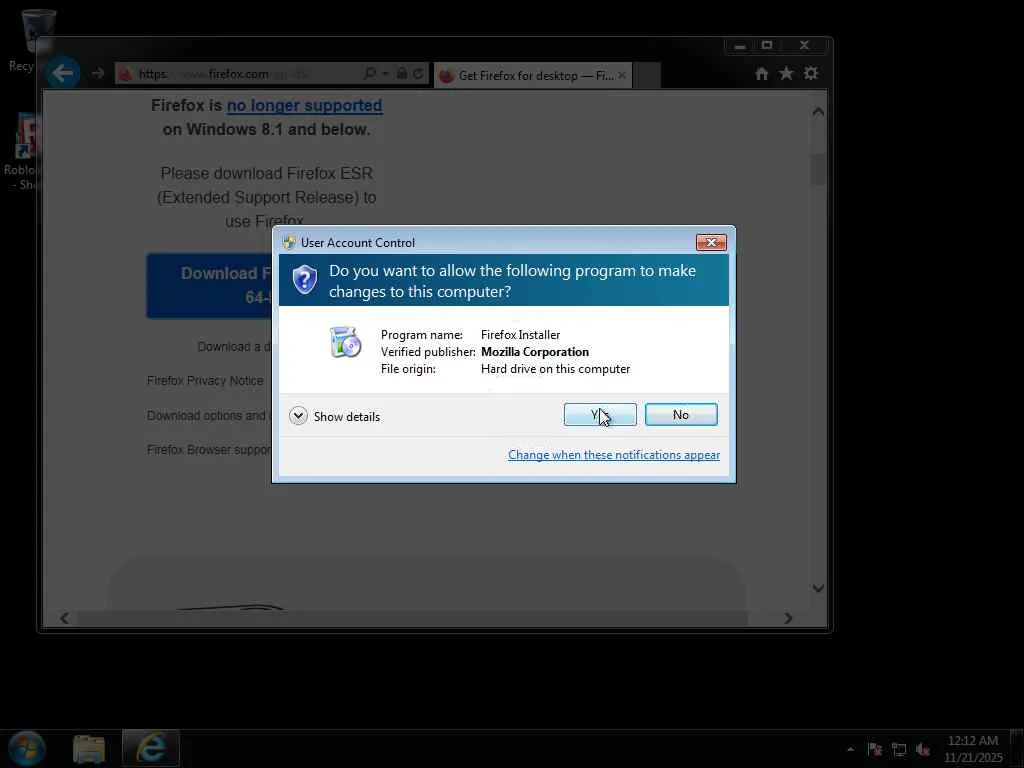1024x768 pixels.
Task: Maximize the Internet Explorer window
Action: 767,46
